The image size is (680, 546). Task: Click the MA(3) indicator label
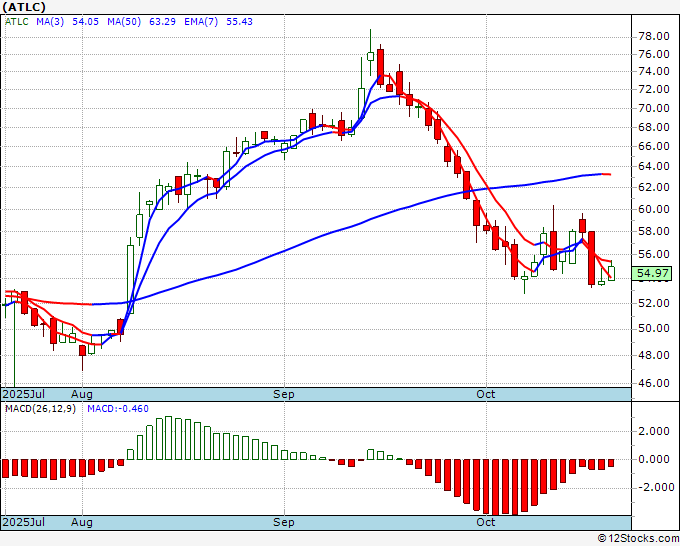click(50, 22)
